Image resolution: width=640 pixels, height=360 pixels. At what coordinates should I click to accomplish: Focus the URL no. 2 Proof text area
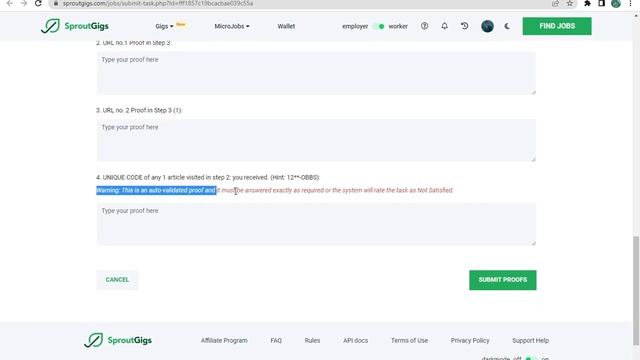pos(316,140)
